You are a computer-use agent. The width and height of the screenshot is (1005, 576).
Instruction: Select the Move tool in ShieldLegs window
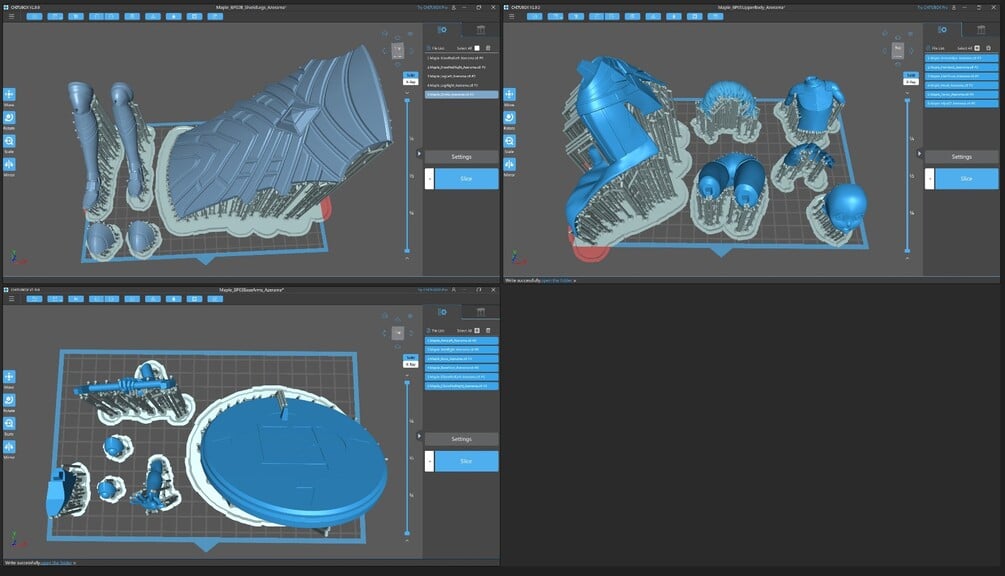9,94
